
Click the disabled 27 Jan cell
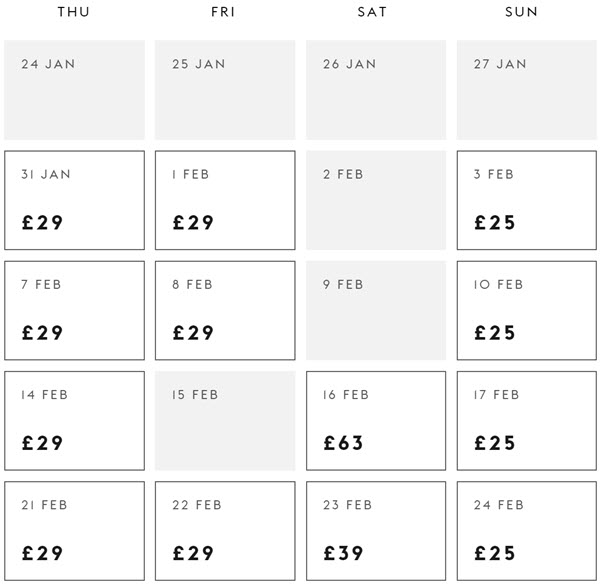[527, 90]
